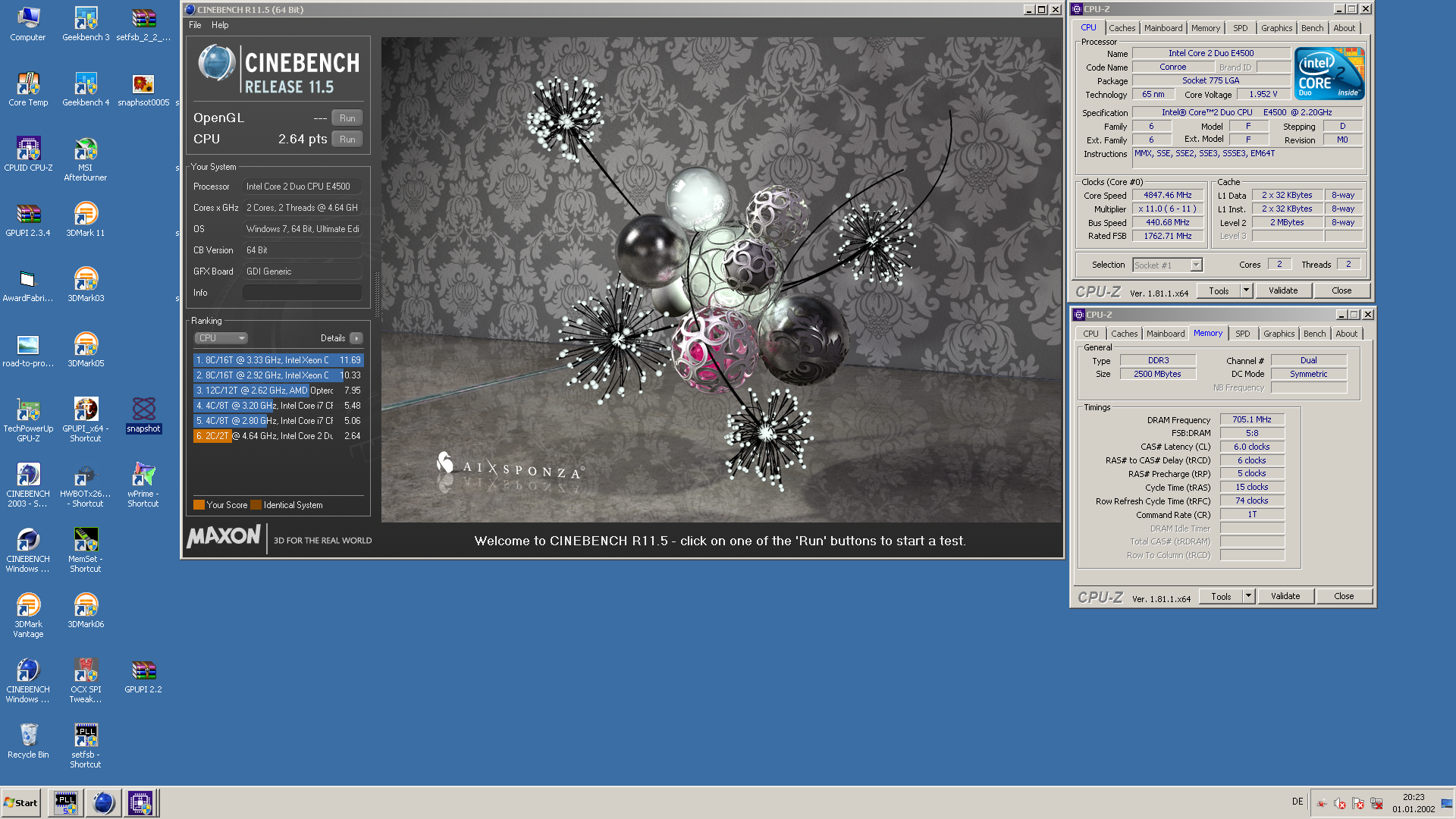Open GPUPI 2.2 archive icon

(143, 675)
